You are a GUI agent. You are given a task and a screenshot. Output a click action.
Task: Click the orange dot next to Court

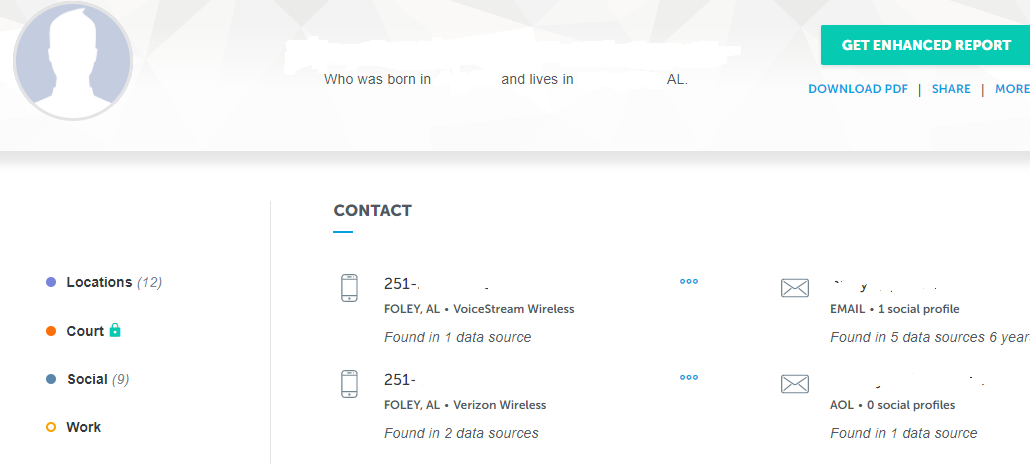click(51, 331)
